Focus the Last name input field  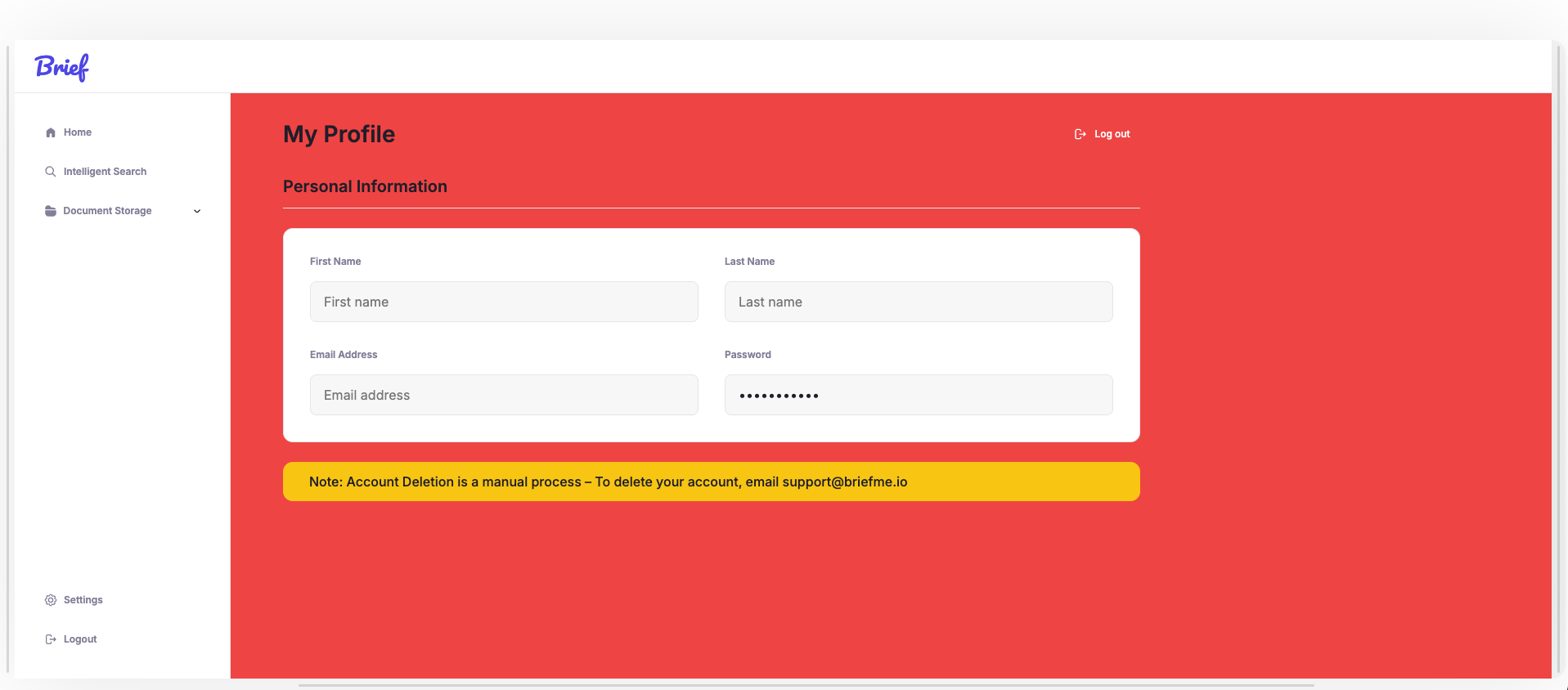point(918,302)
